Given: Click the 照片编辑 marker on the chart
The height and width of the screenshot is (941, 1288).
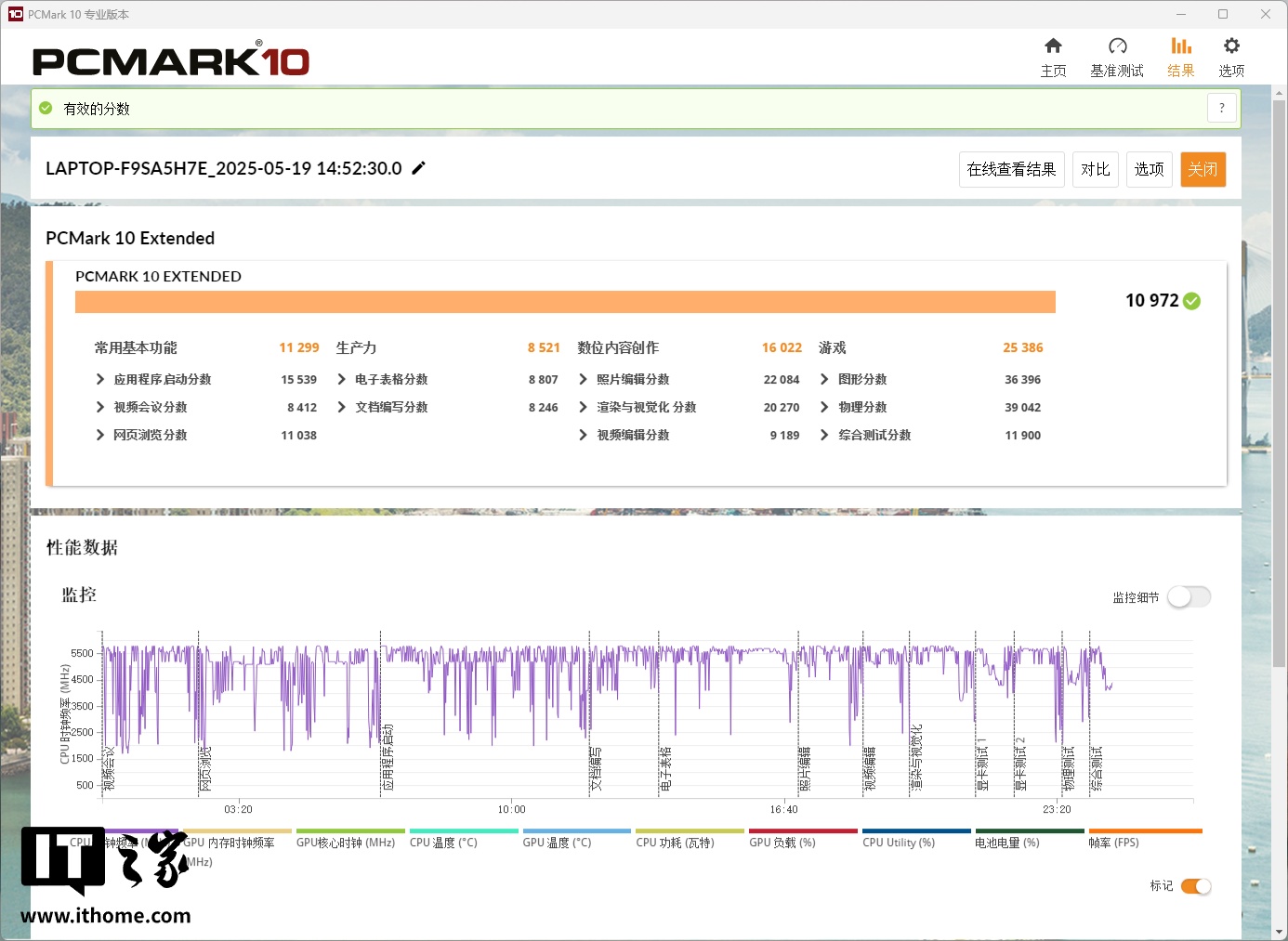Looking at the screenshot, I should [805, 768].
